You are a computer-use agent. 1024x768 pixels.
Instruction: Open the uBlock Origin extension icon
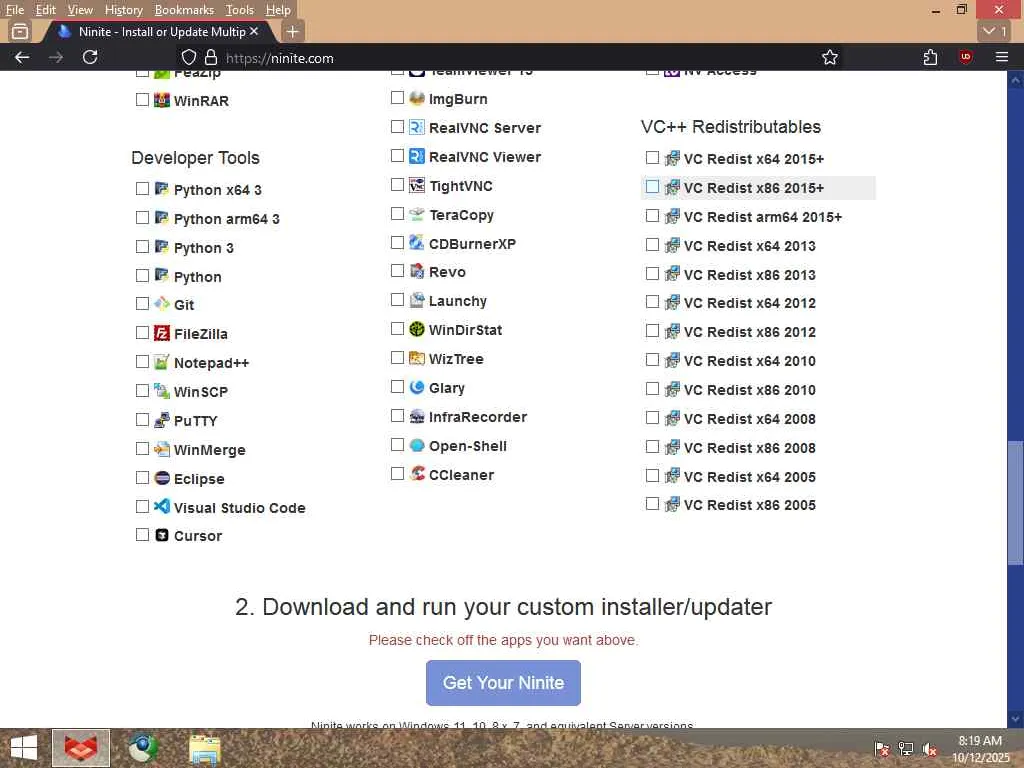965,57
